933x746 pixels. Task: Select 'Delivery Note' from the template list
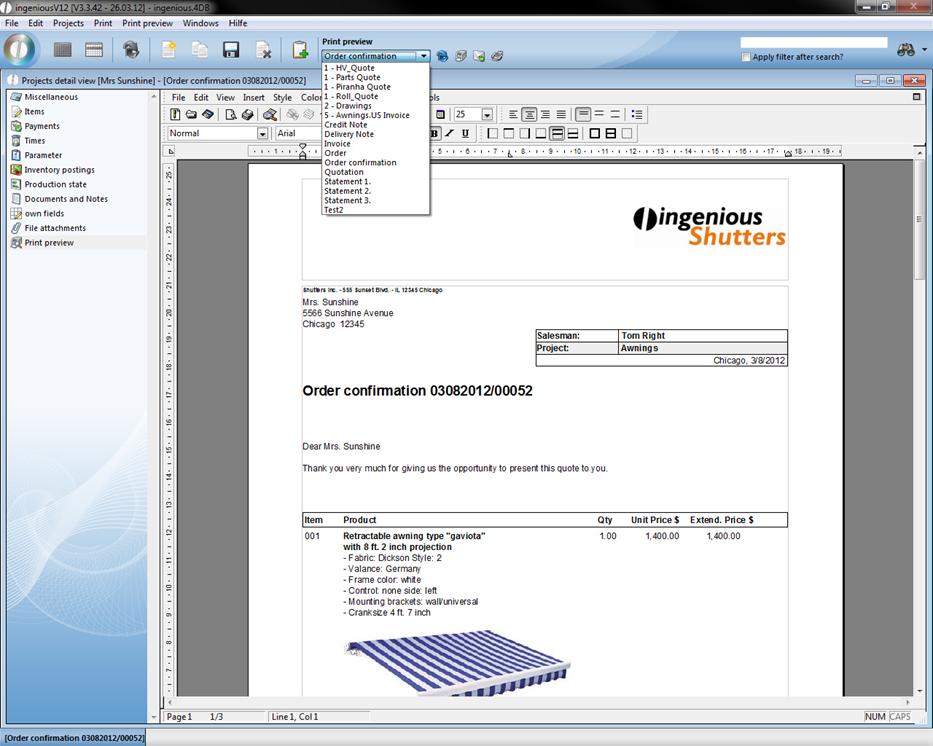point(349,134)
